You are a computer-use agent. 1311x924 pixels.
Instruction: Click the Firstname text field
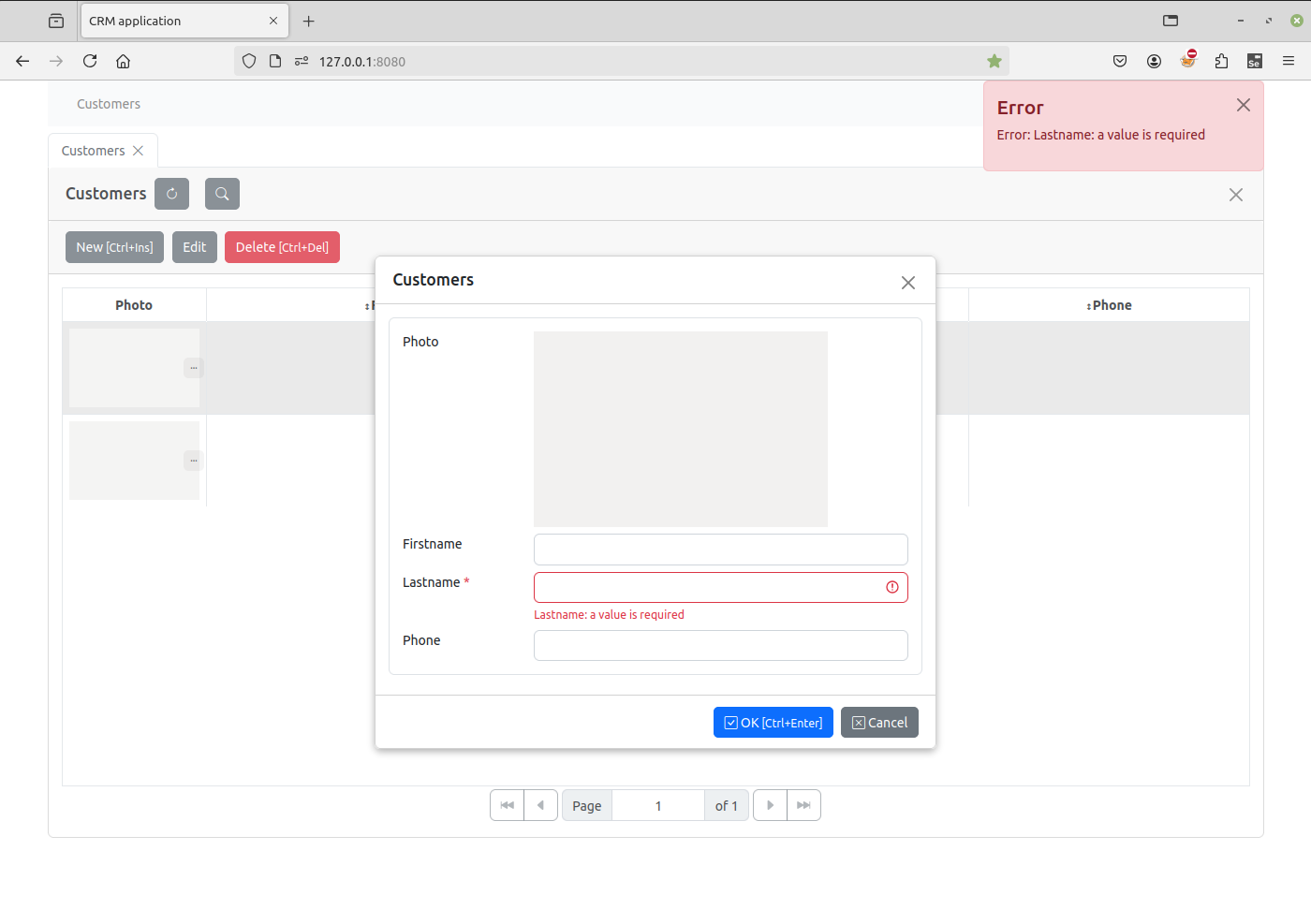click(x=719, y=550)
